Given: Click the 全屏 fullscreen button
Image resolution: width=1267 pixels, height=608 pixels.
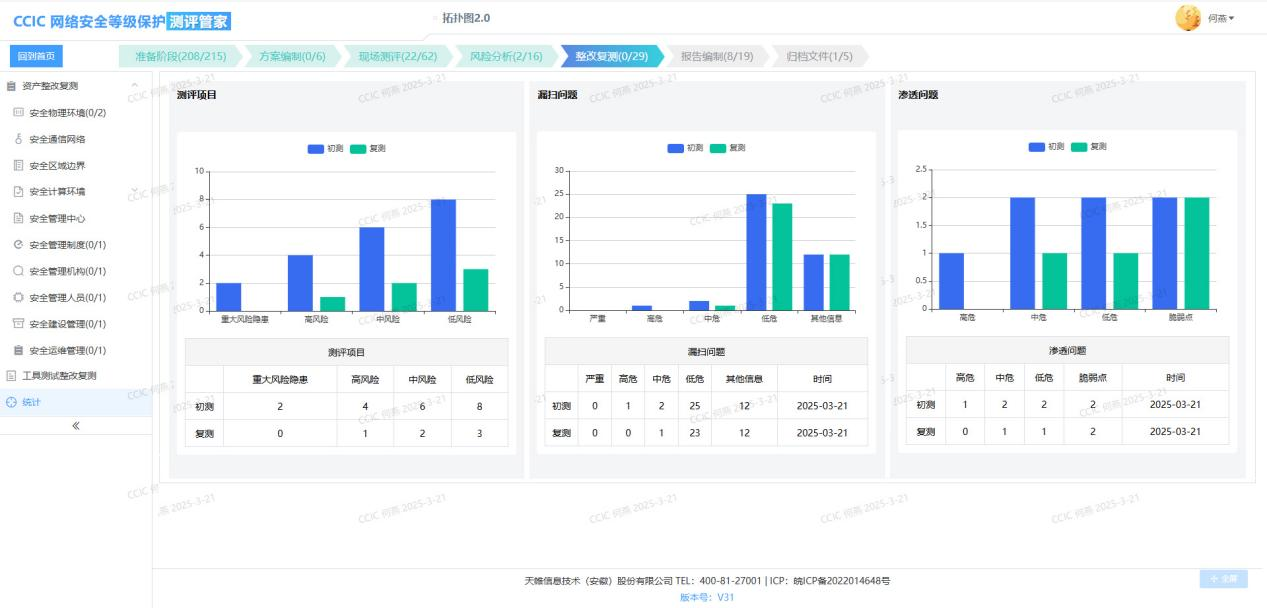Looking at the screenshot, I should click(1223, 579).
